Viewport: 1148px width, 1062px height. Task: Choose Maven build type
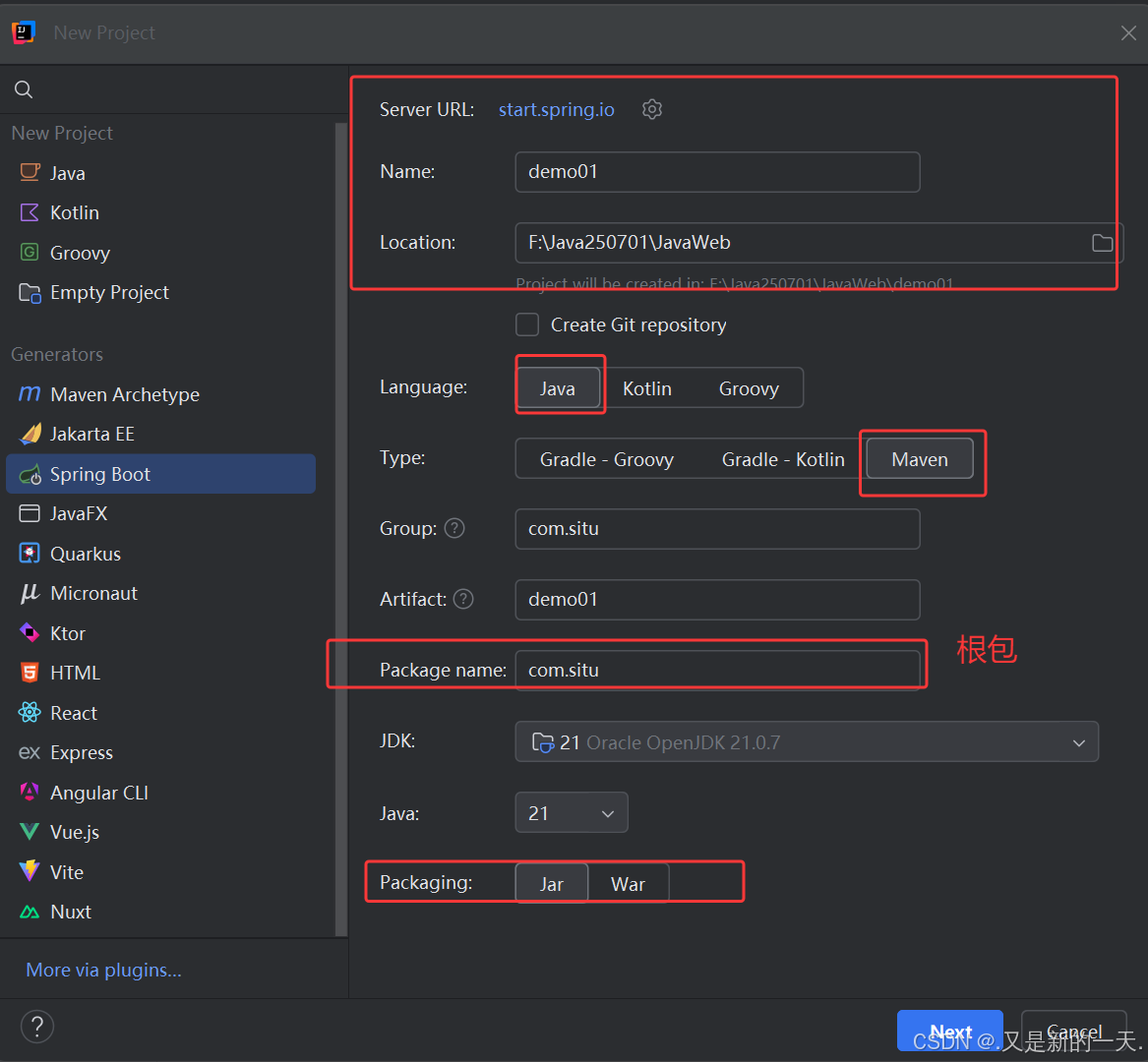click(x=921, y=459)
